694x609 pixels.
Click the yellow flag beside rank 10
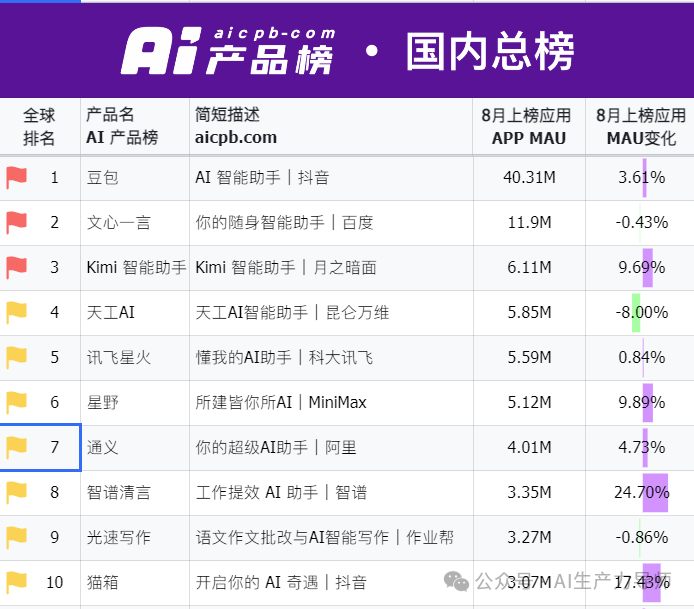[16, 582]
